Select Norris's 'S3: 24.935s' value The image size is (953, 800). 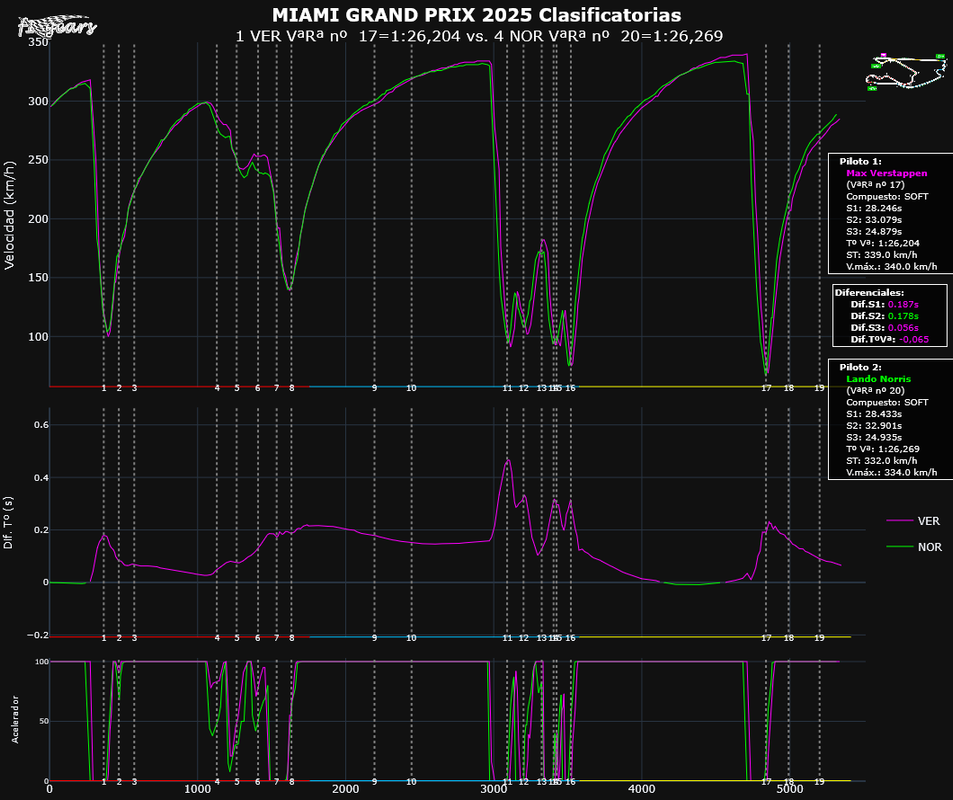click(874, 437)
